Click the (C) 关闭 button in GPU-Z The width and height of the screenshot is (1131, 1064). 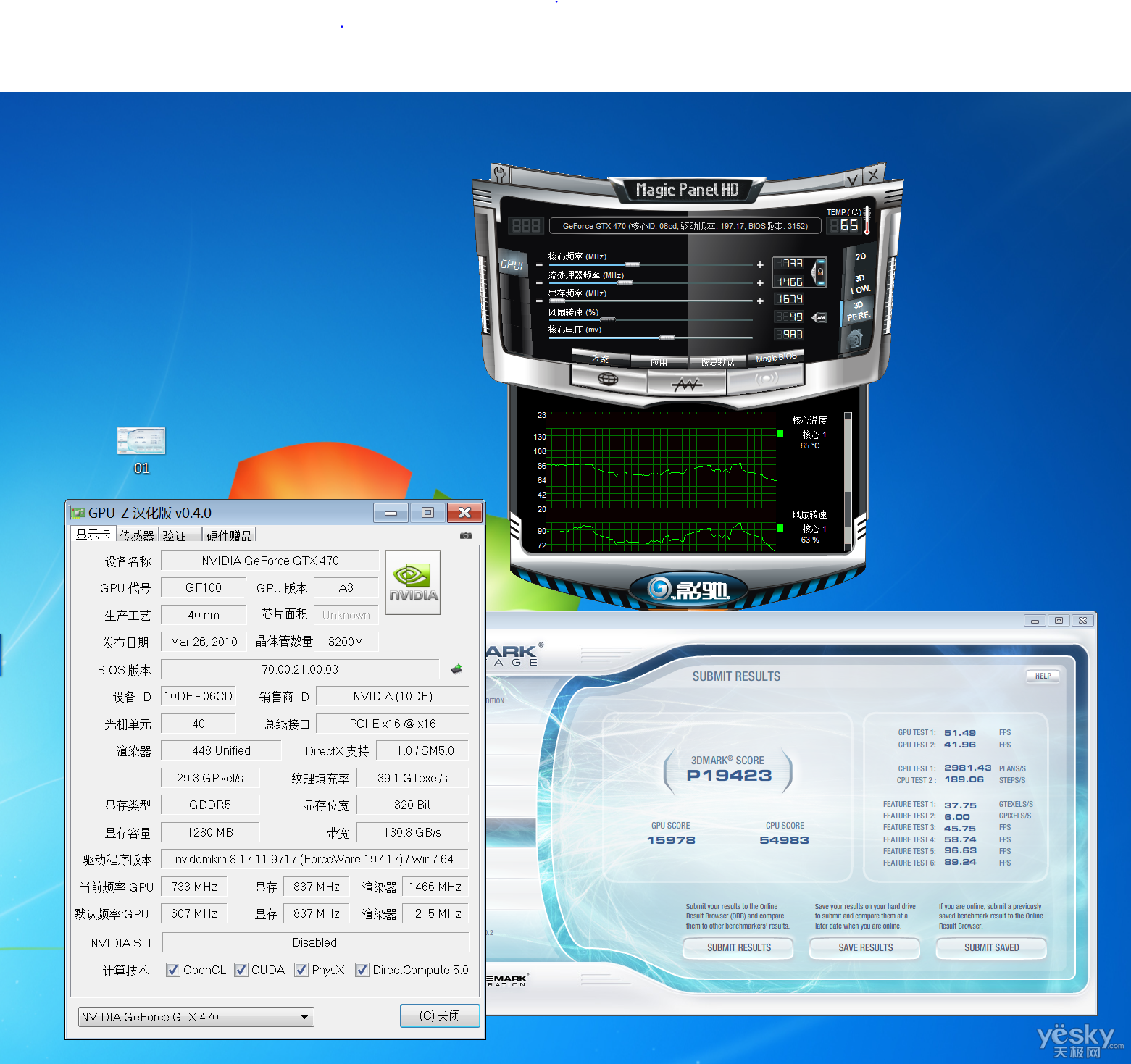(440, 1015)
